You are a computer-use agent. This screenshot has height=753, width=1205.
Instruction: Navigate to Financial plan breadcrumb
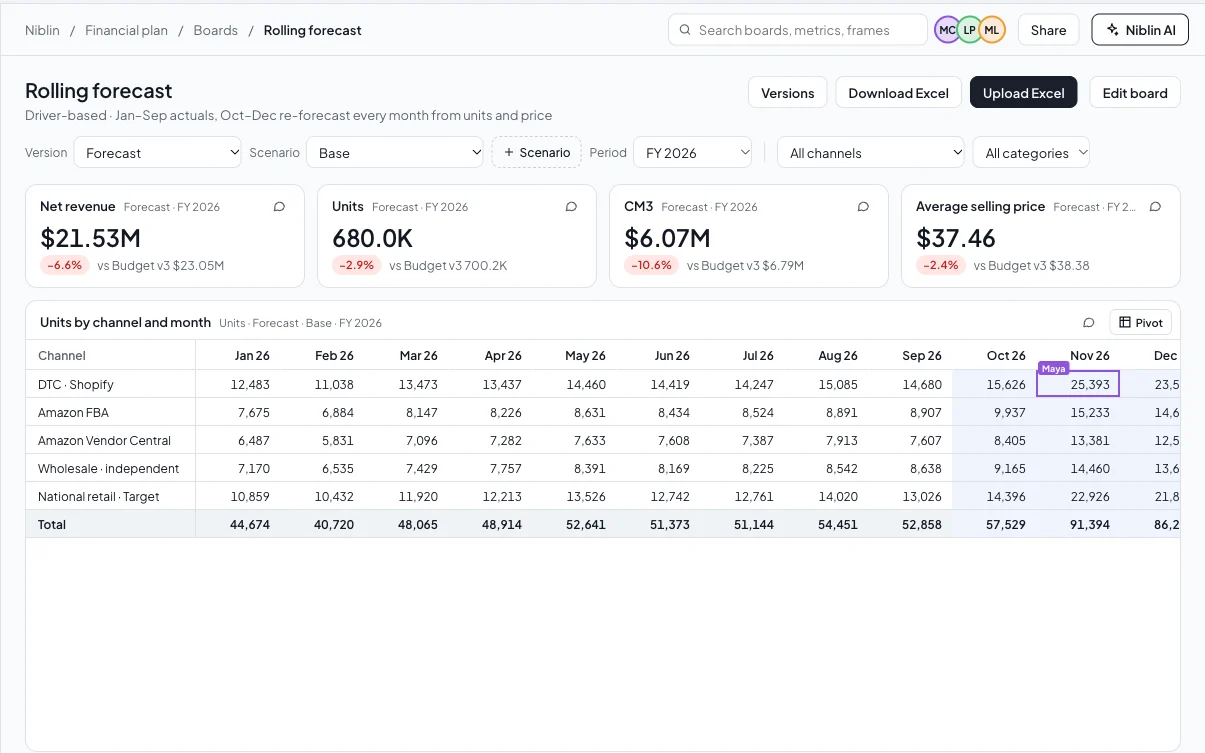(126, 30)
